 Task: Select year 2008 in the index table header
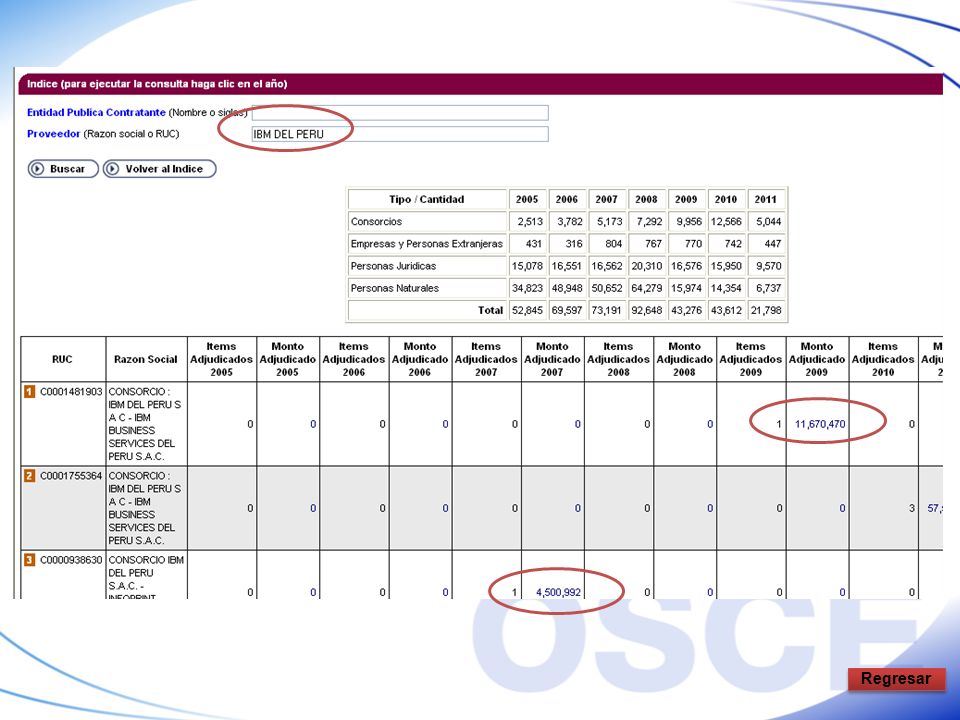pyautogui.click(x=646, y=200)
